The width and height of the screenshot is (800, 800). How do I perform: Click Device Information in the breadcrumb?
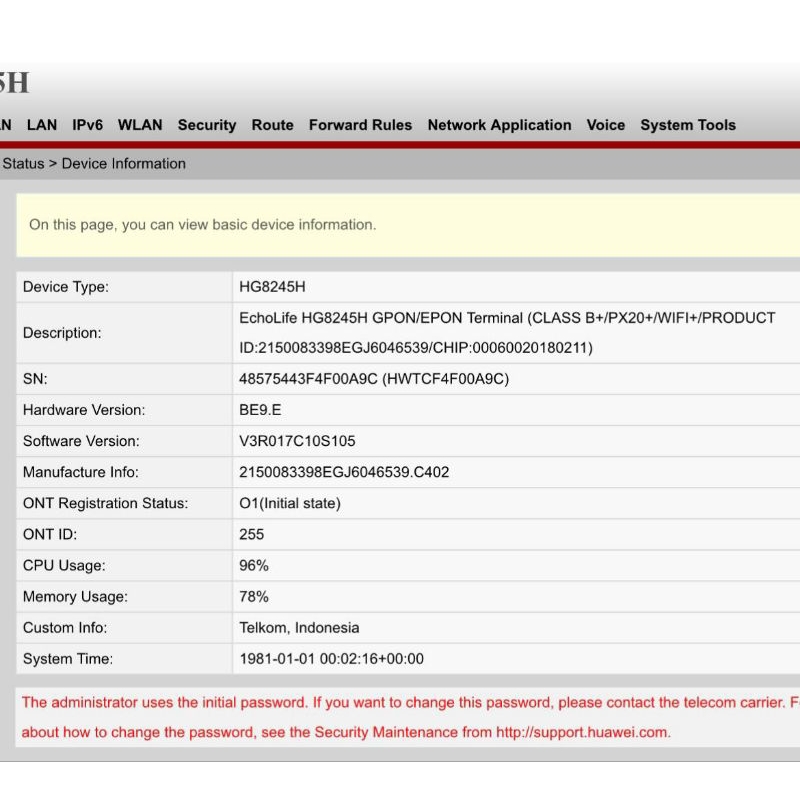(124, 164)
